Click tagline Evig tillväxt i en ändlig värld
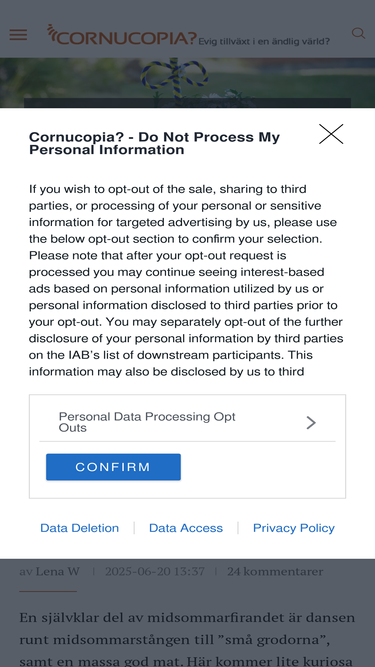 264,41
